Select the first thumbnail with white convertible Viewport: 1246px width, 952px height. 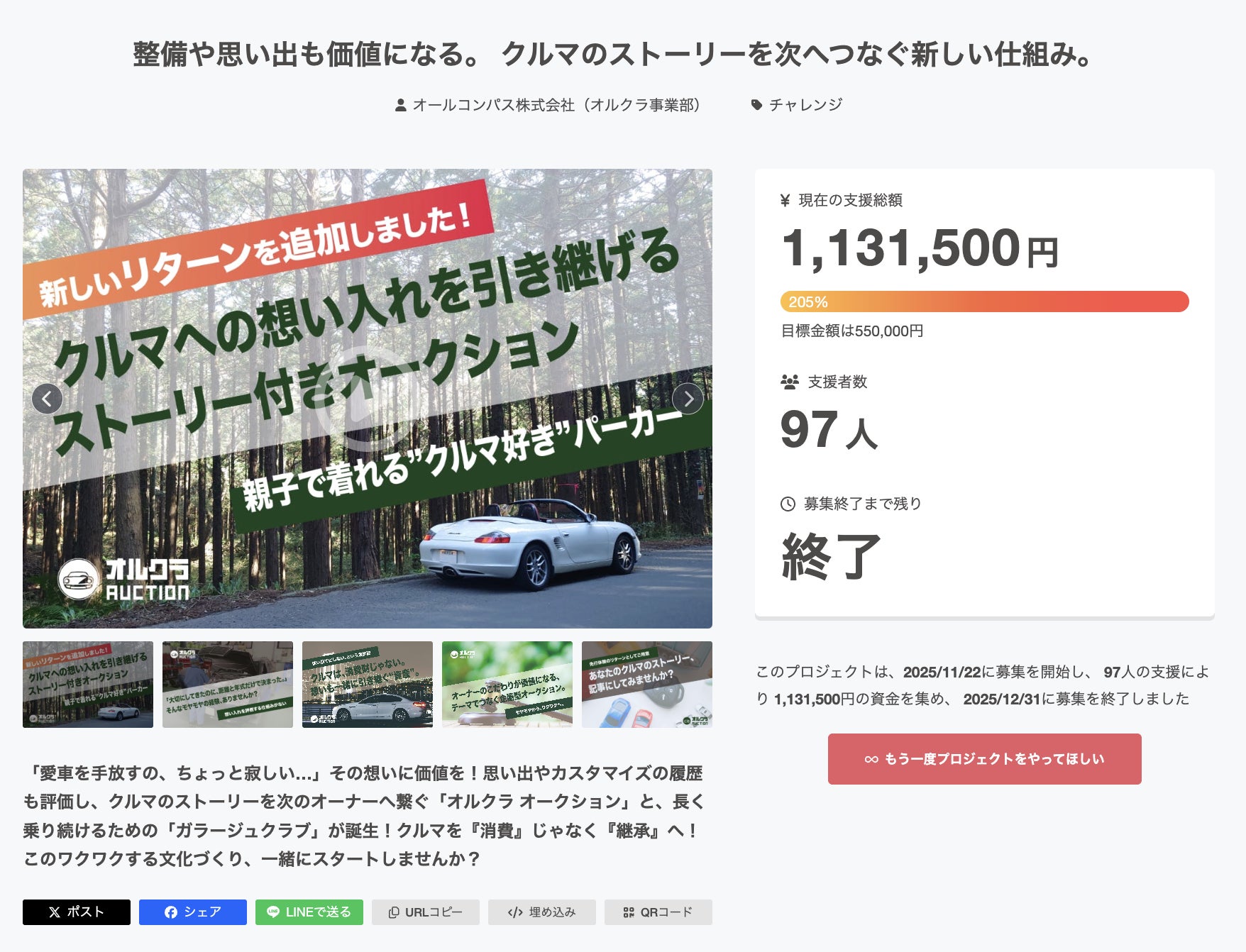[x=88, y=685]
